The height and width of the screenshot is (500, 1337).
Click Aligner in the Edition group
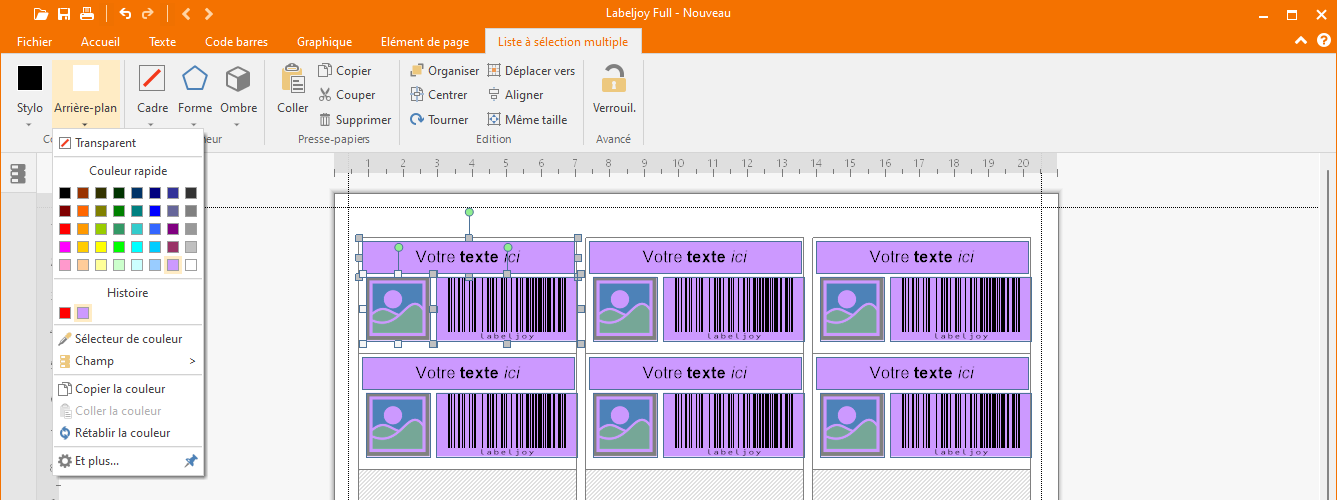(x=515, y=95)
